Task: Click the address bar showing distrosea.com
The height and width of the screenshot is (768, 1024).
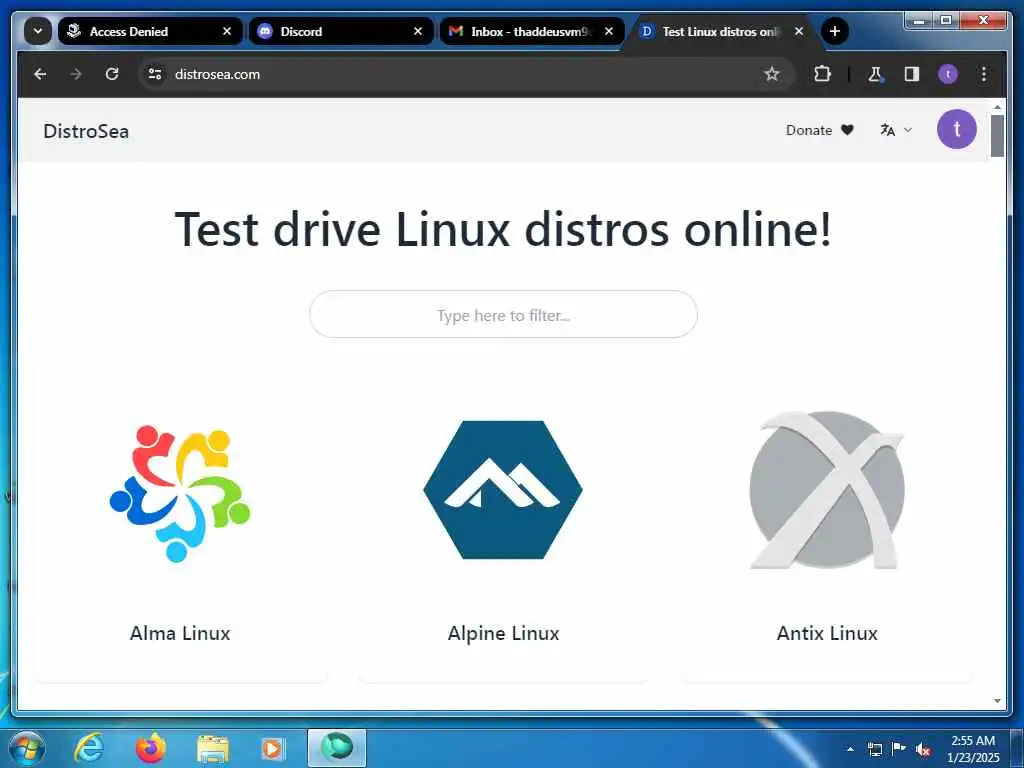Action: 467,74
